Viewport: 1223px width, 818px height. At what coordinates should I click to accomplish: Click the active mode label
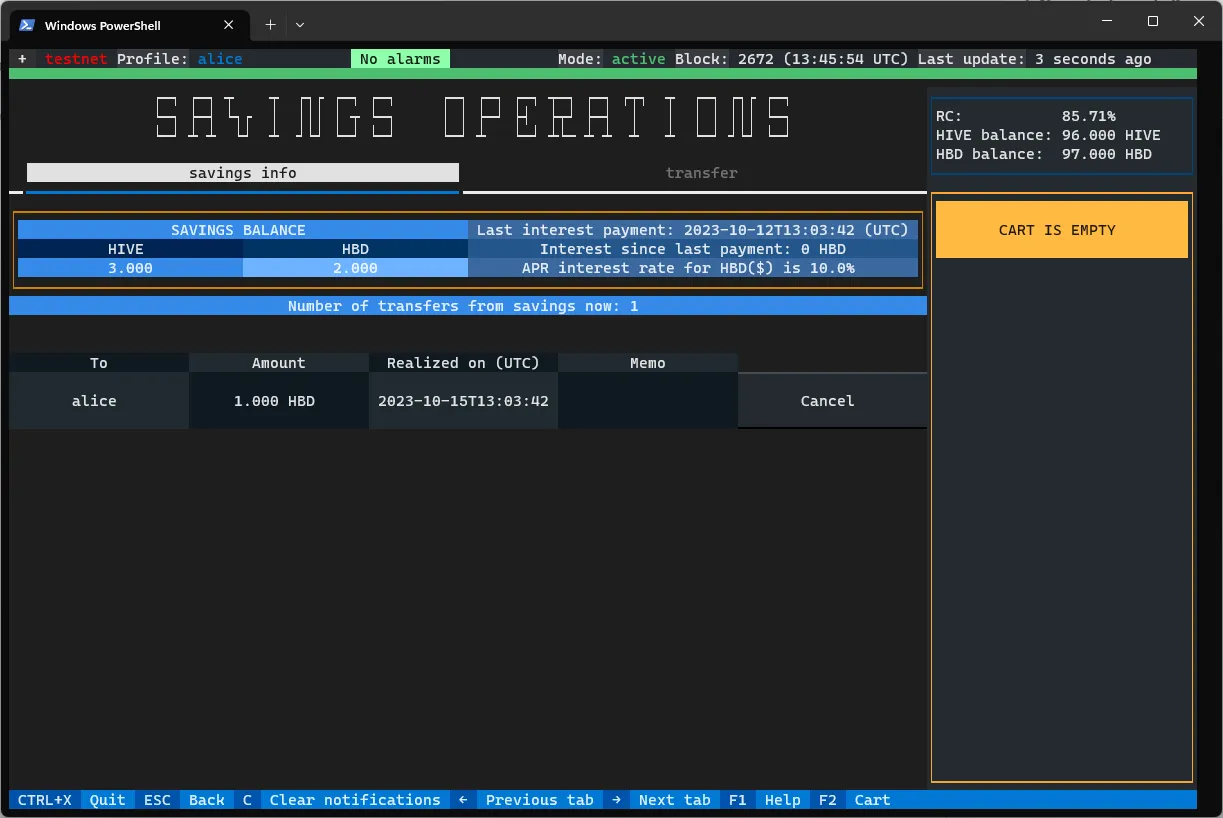click(638, 59)
